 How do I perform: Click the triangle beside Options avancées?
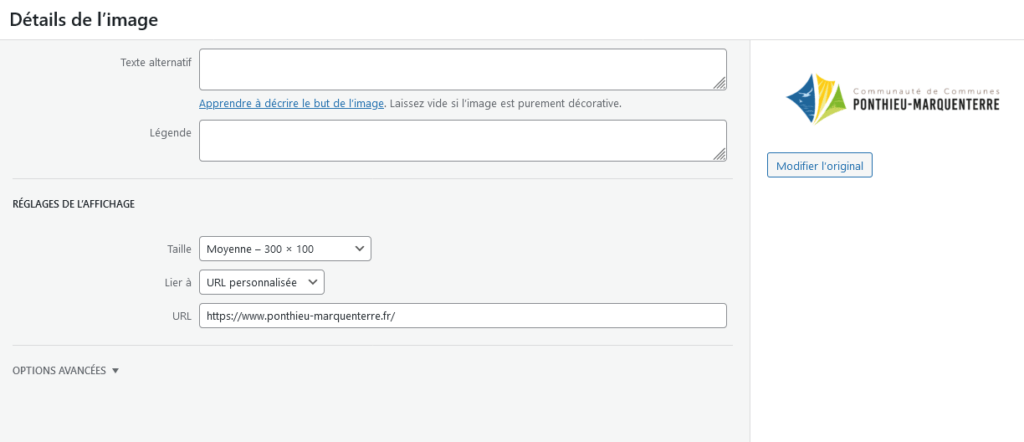click(x=115, y=371)
